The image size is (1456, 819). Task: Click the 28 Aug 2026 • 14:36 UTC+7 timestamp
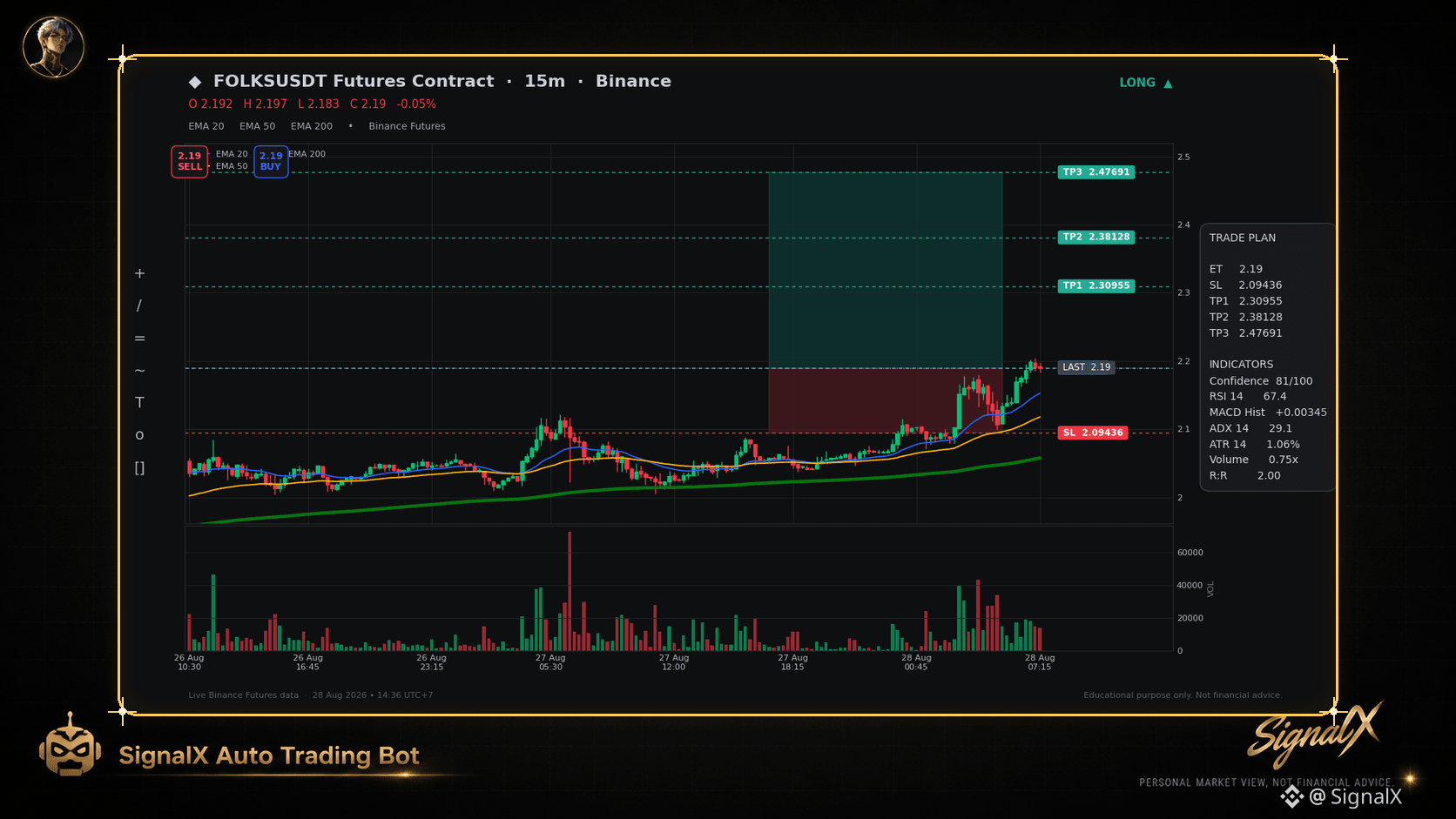tap(373, 695)
